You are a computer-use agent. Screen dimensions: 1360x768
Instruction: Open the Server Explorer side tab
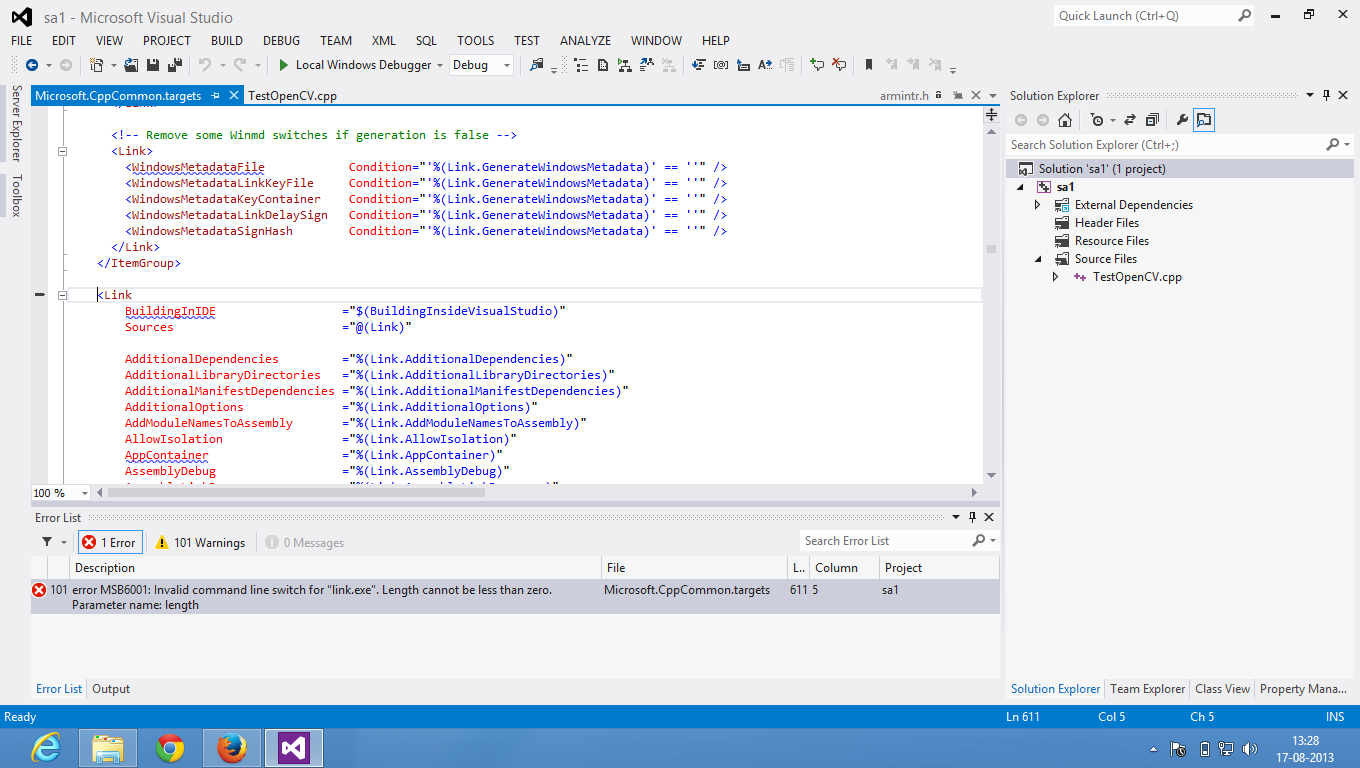click(x=16, y=124)
